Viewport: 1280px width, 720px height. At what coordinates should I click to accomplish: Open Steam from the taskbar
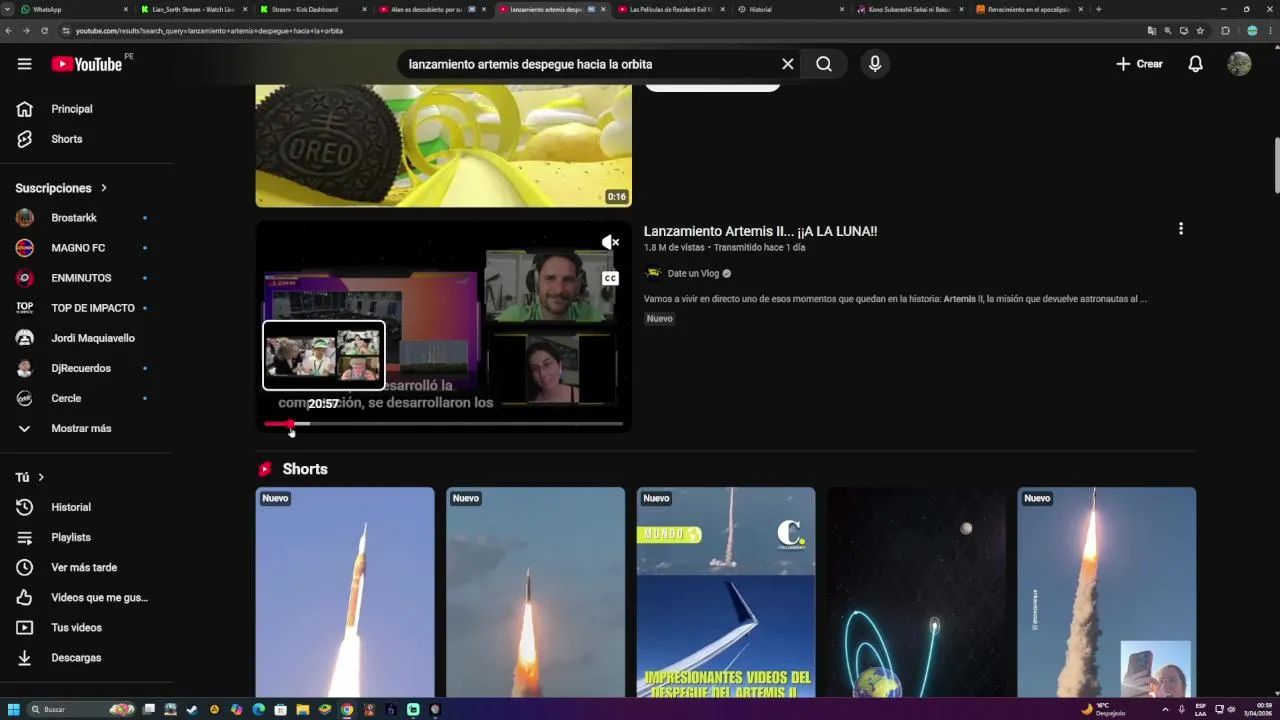tap(192, 709)
